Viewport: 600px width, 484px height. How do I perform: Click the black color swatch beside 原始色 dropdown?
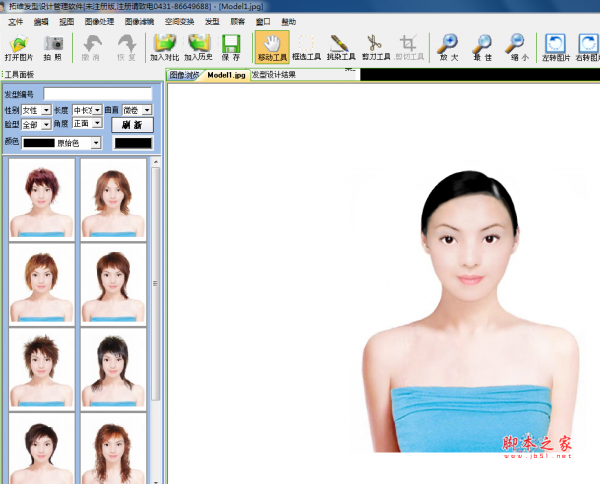coord(133,143)
